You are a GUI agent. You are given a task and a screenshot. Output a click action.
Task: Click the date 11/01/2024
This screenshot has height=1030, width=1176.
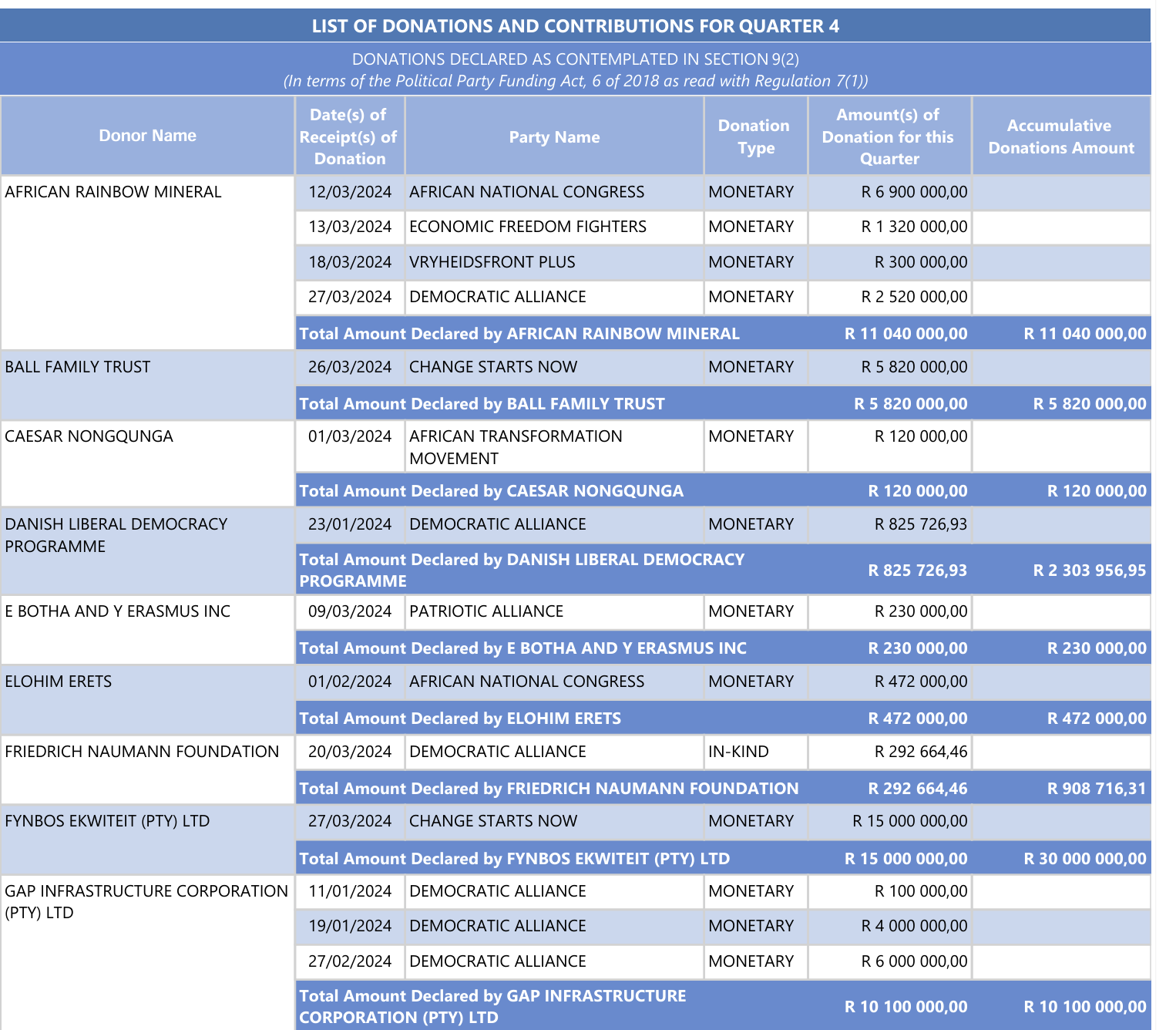pos(350,891)
